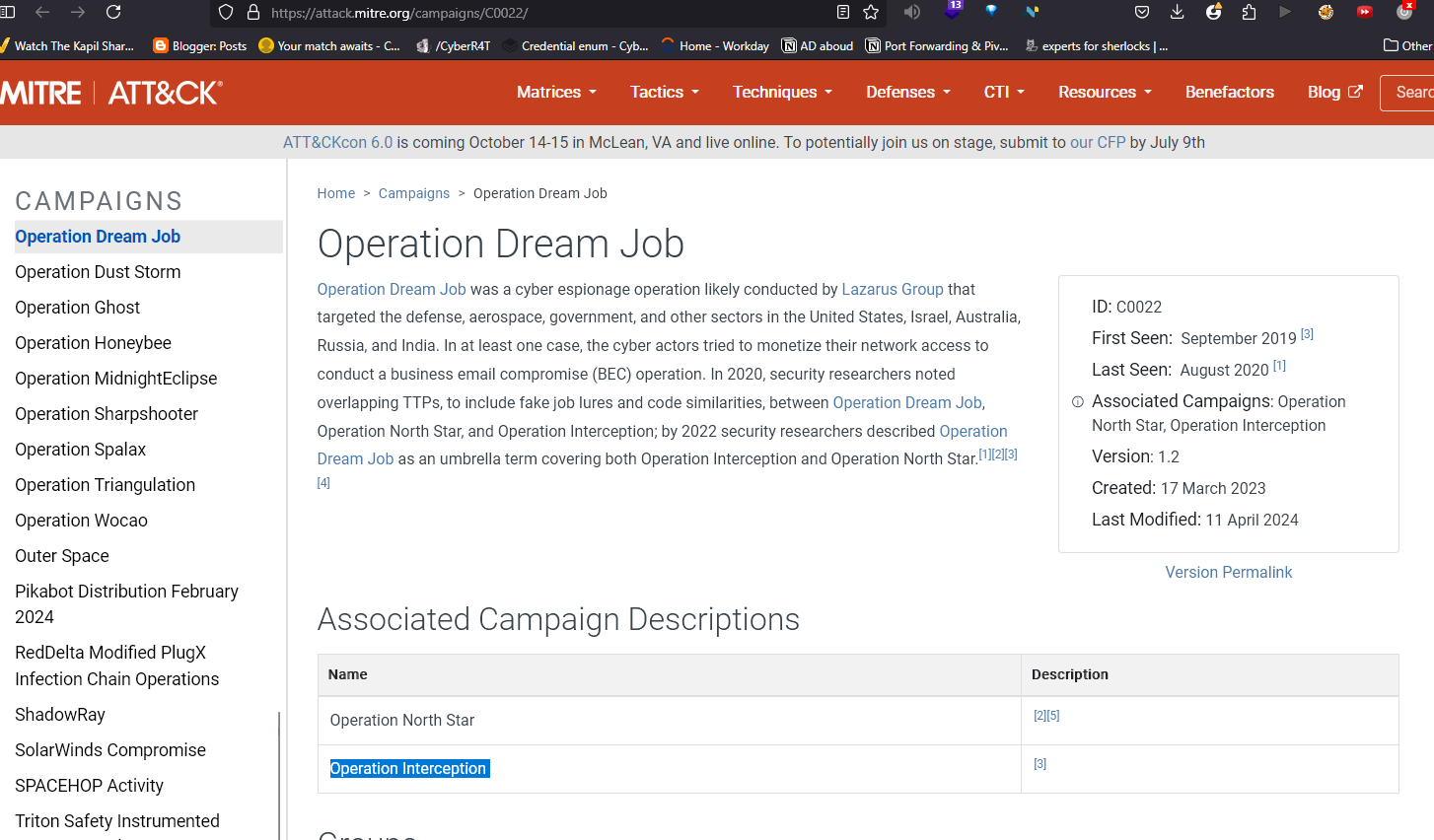Select SolarWinds Compromise in sidebar
This screenshot has width=1434, height=840.
click(x=110, y=750)
